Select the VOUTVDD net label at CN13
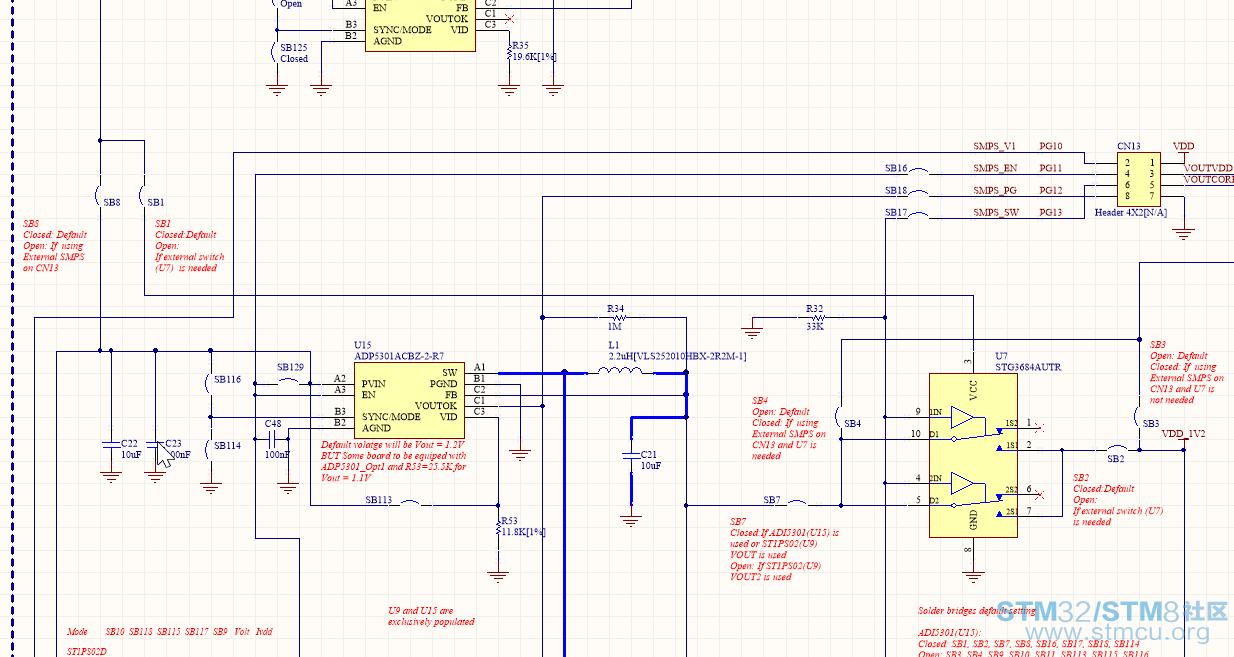Image resolution: width=1234 pixels, height=657 pixels. (x=1209, y=169)
